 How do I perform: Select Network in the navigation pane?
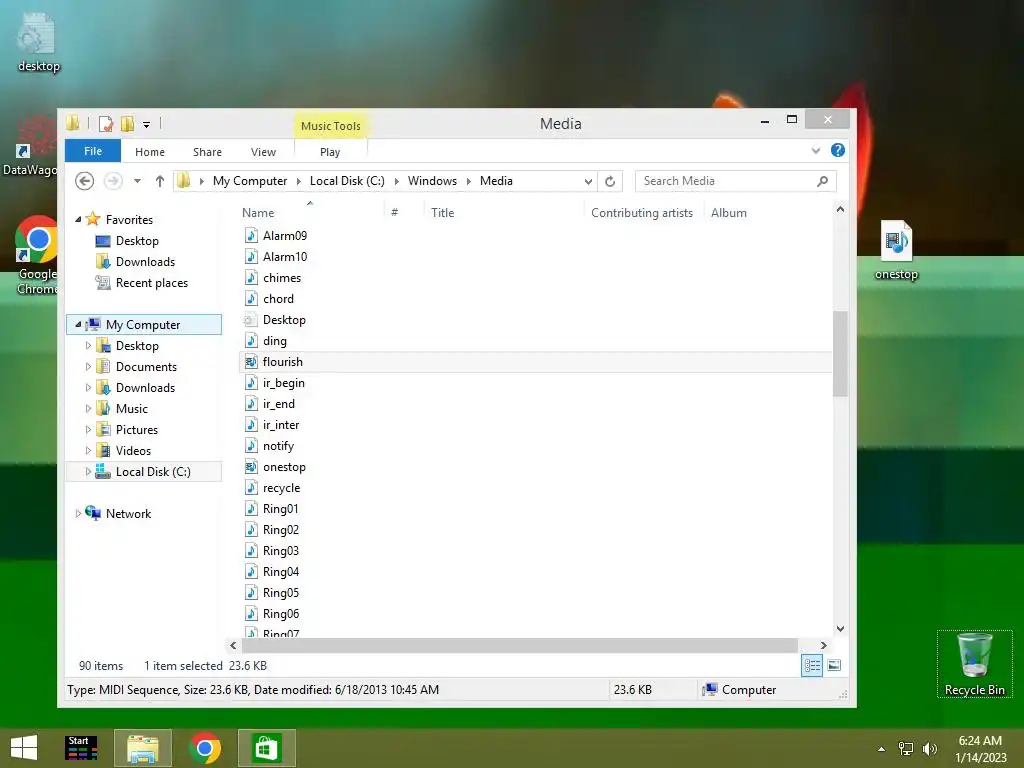128,513
